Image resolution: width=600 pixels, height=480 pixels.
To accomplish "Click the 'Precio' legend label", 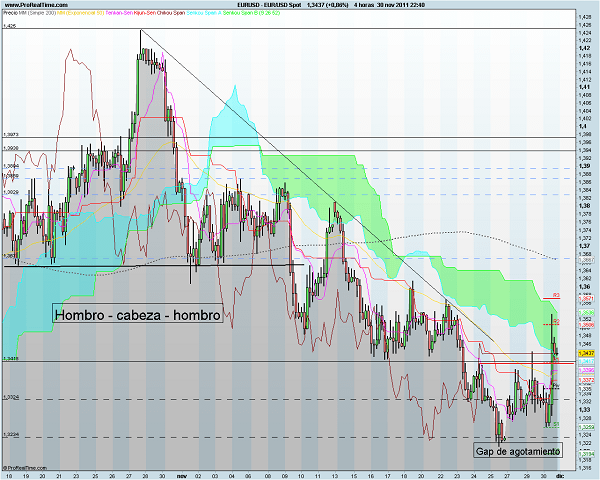I will [x=11, y=13].
